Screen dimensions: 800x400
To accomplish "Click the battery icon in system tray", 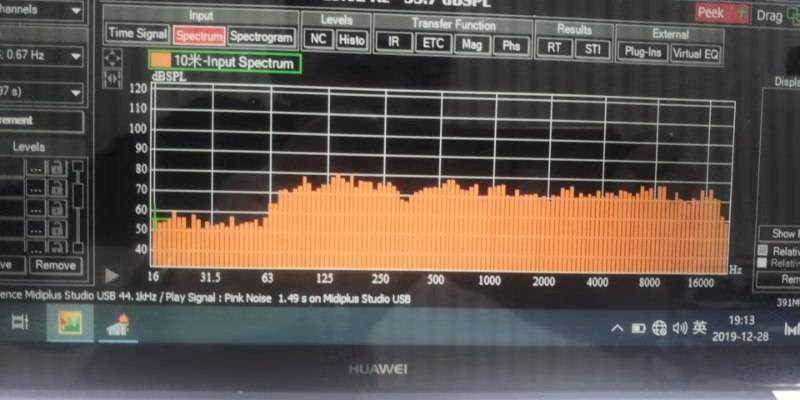I will [x=638, y=328].
